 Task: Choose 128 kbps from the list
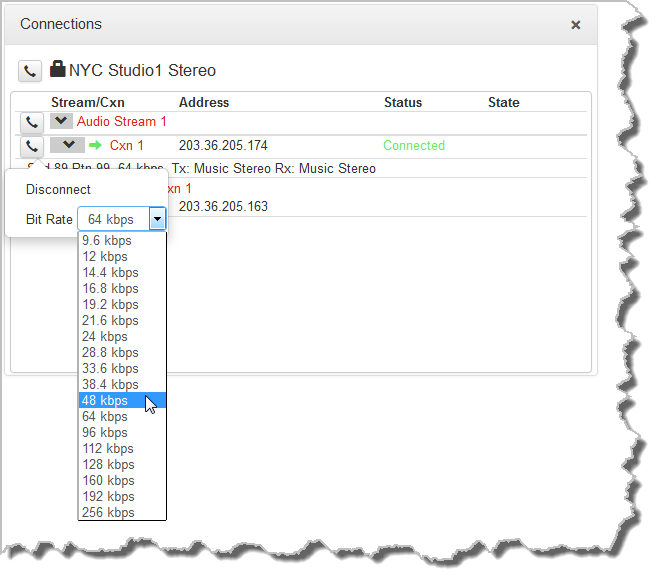tap(108, 465)
